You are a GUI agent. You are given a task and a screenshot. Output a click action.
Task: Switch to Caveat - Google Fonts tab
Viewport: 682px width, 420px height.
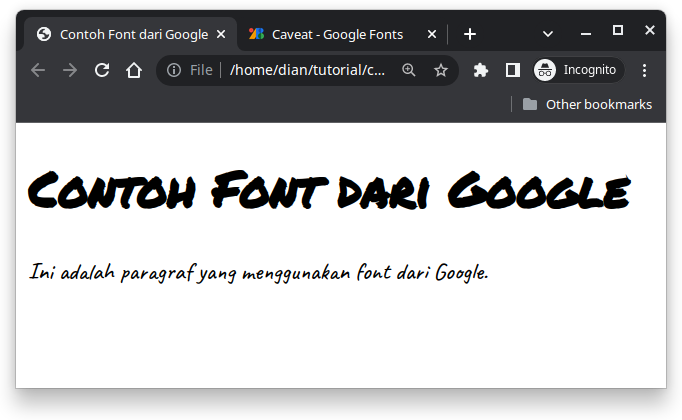(x=342, y=34)
